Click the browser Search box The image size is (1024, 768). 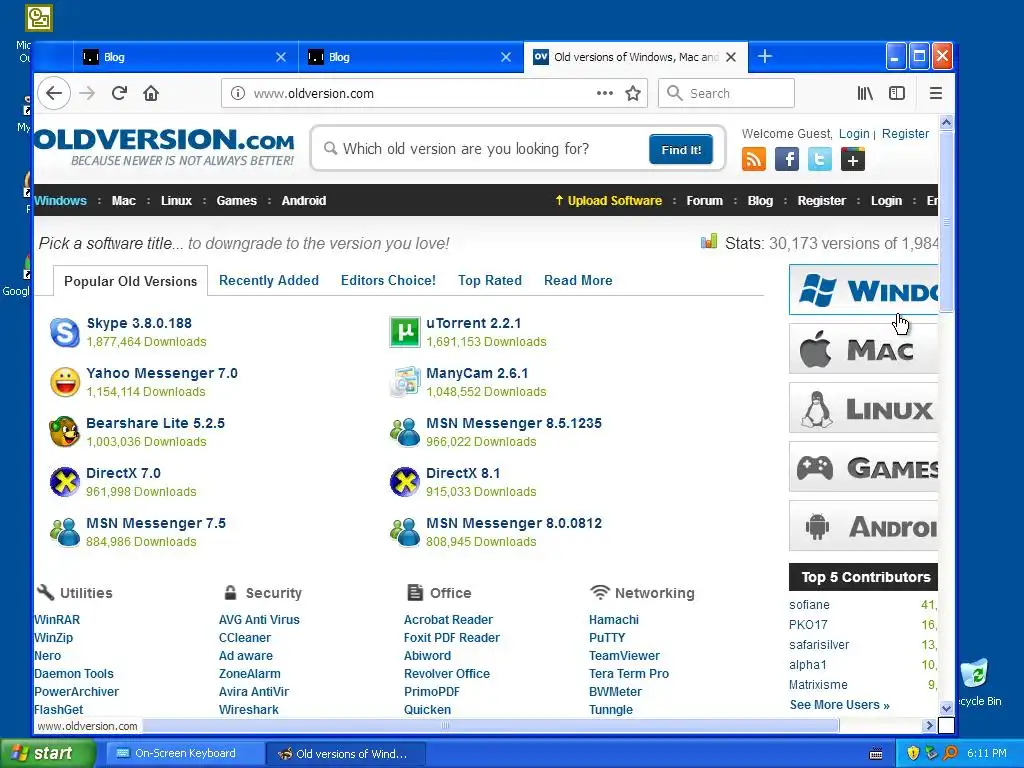(726, 93)
